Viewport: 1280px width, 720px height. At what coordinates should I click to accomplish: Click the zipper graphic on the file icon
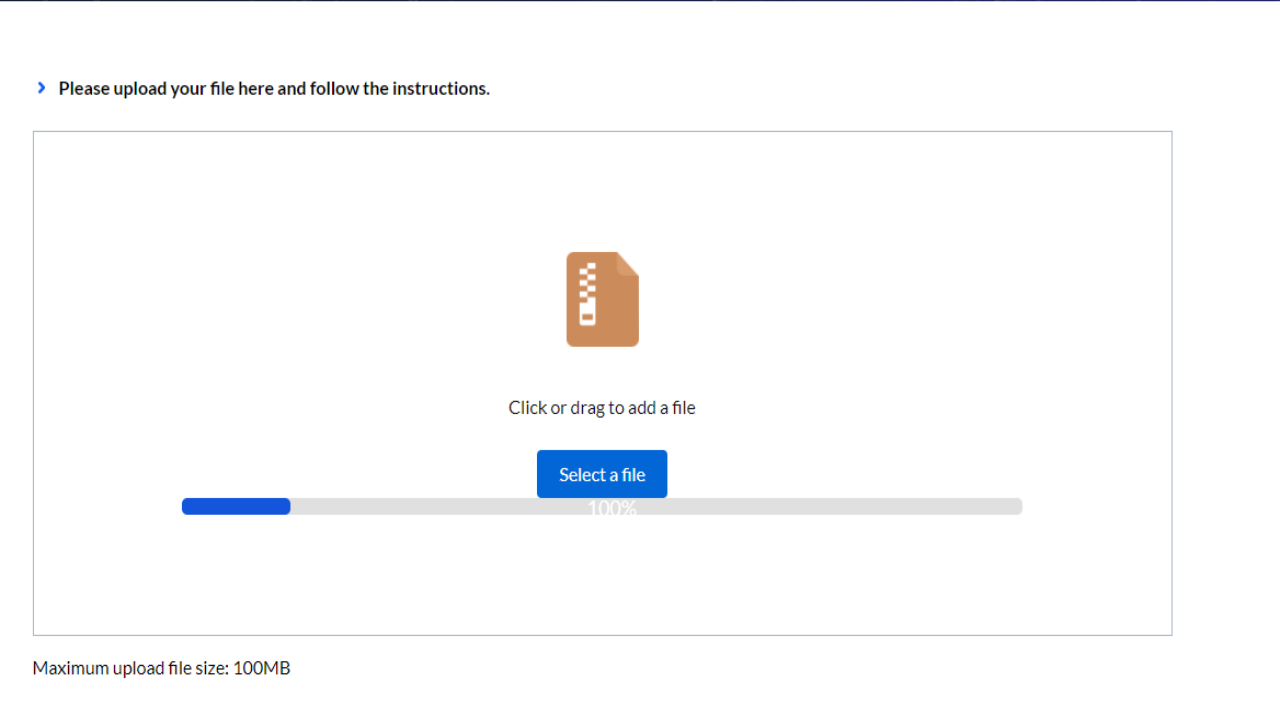point(585,295)
